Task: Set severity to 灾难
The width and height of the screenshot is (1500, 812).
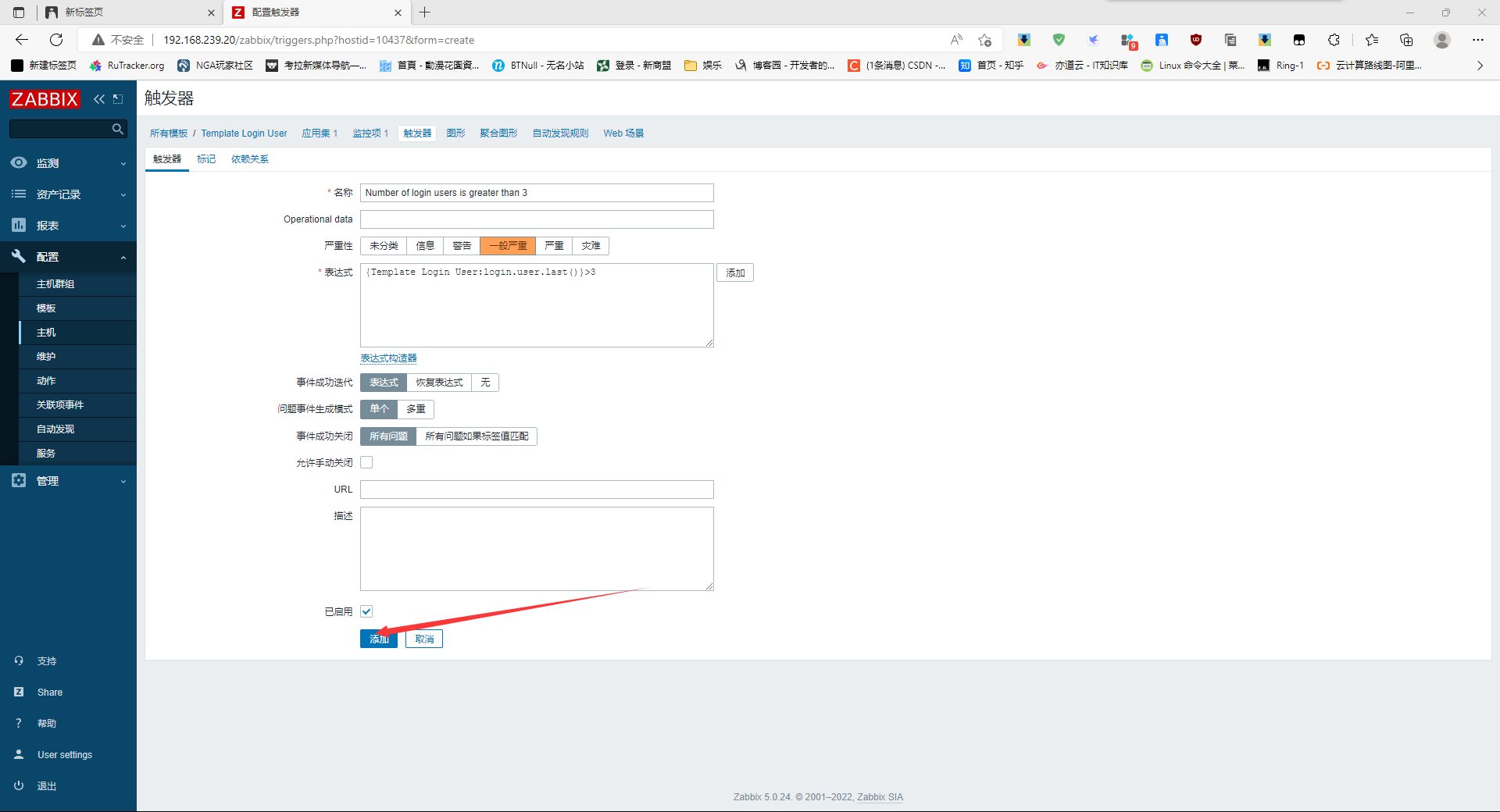Action: (591, 246)
